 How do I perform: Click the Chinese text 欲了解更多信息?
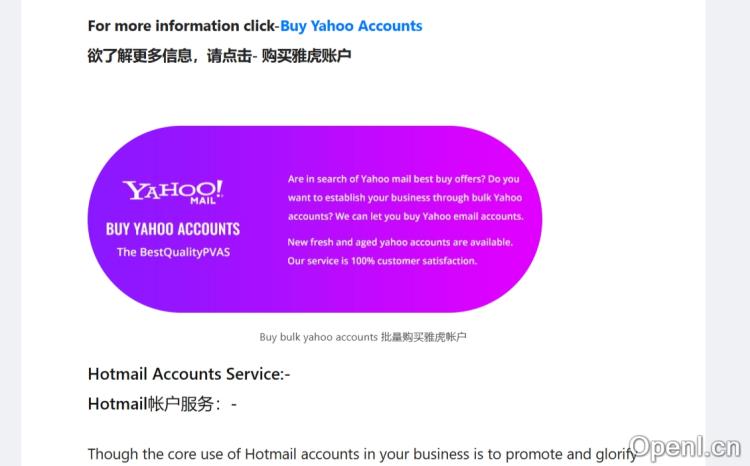[140, 56]
